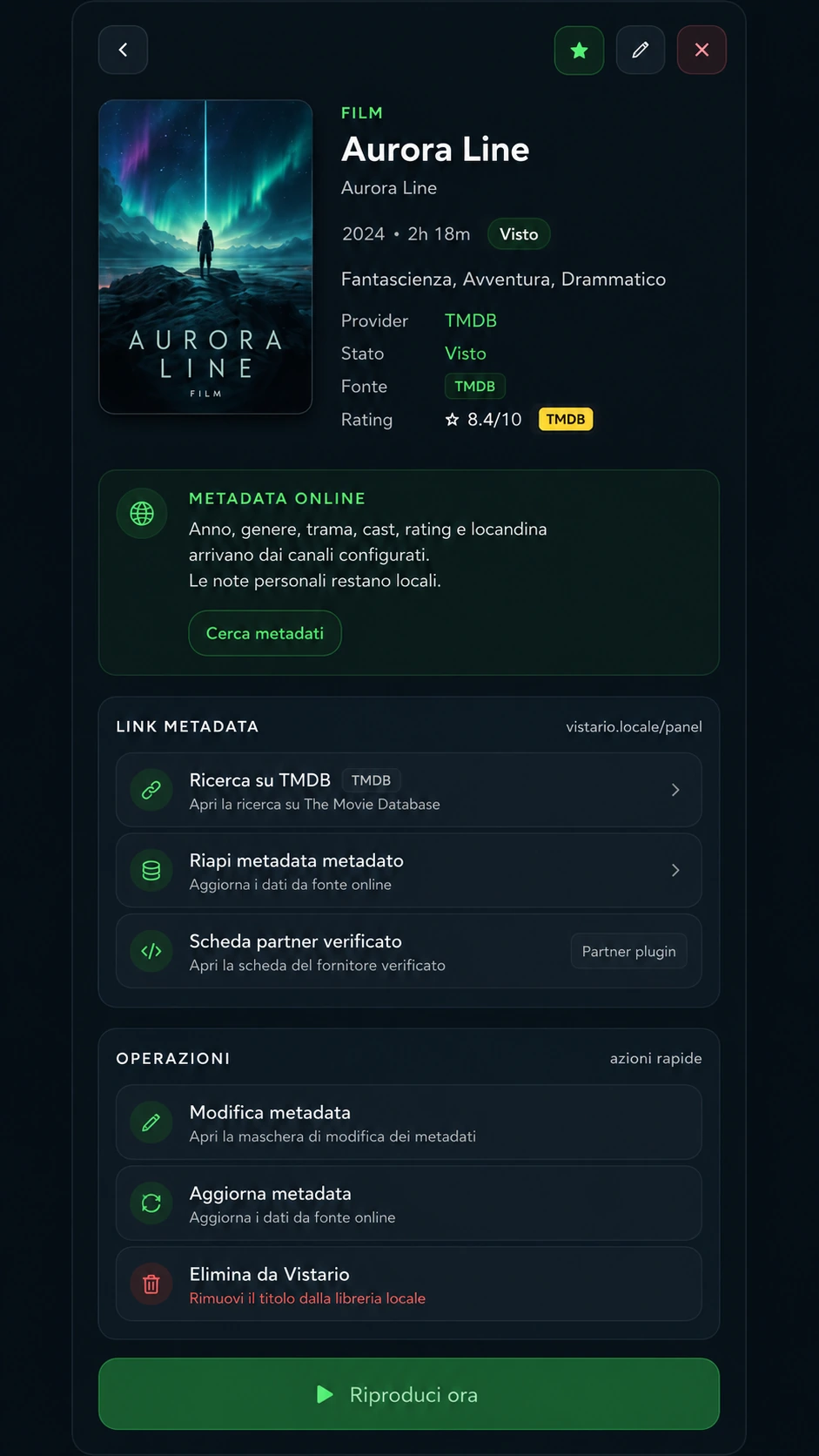Click the globe icon in Metadata Online
Image resolution: width=819 pixels, height=1456 pixels.
[142, 514]
